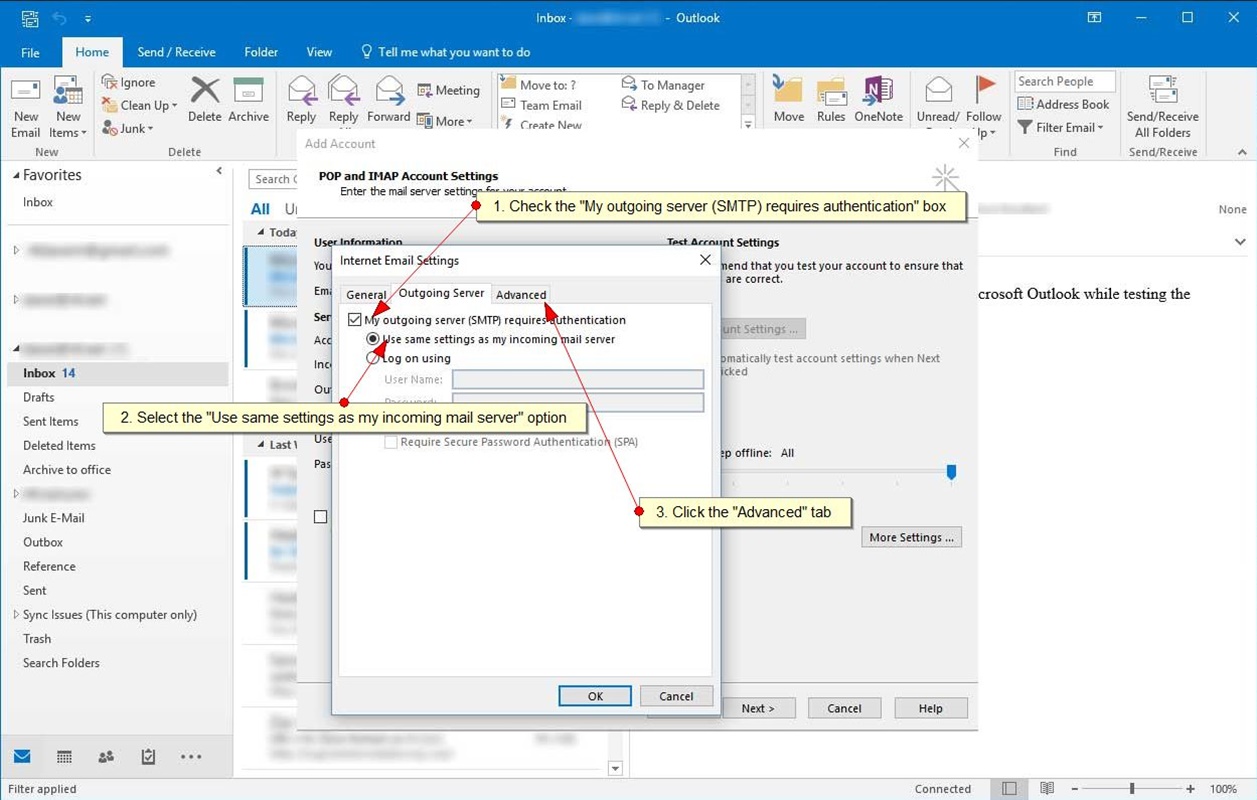Open the Sent Items folder
Screen dimensions: 1257x800
tap(51, 421)
